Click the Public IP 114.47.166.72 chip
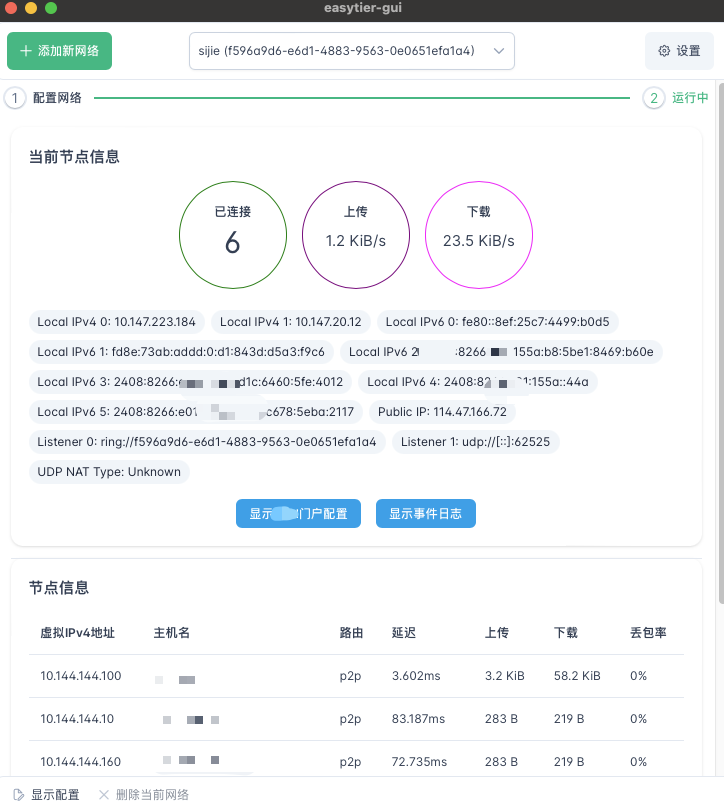Image resolution: width=724 pixels, height=811 pixels. 441,412
